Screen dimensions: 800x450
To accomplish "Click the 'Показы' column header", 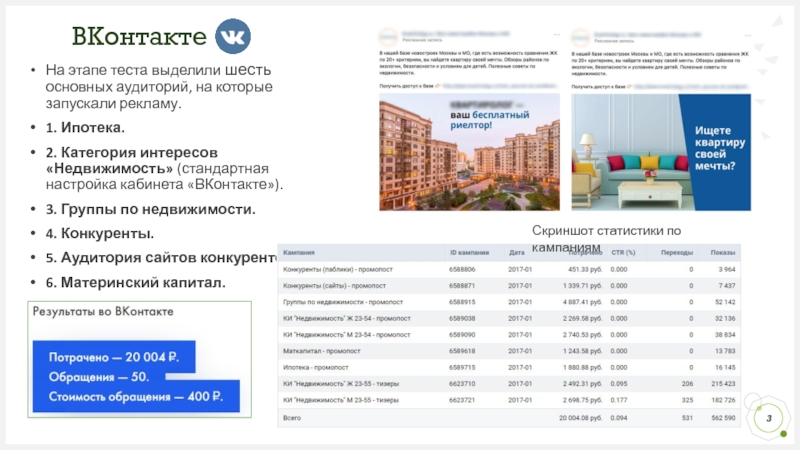I will click(722, 253).
